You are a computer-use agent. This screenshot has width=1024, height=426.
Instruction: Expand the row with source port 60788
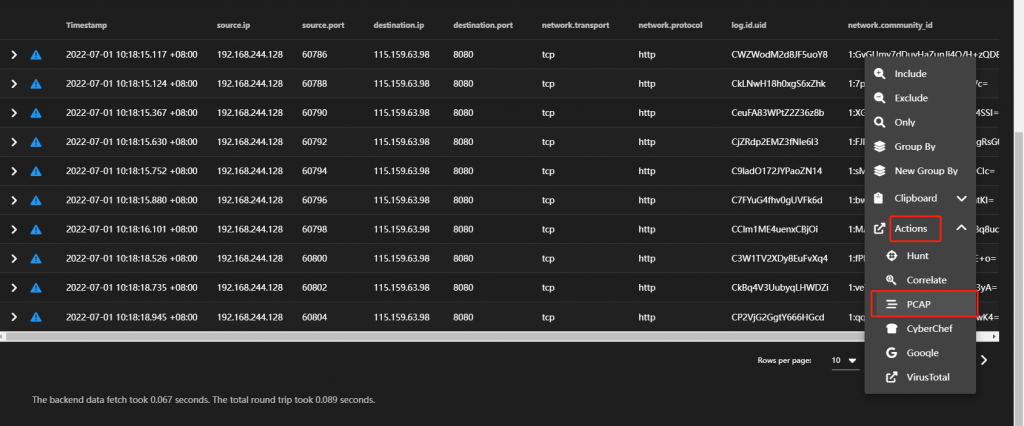coord(14,84)
